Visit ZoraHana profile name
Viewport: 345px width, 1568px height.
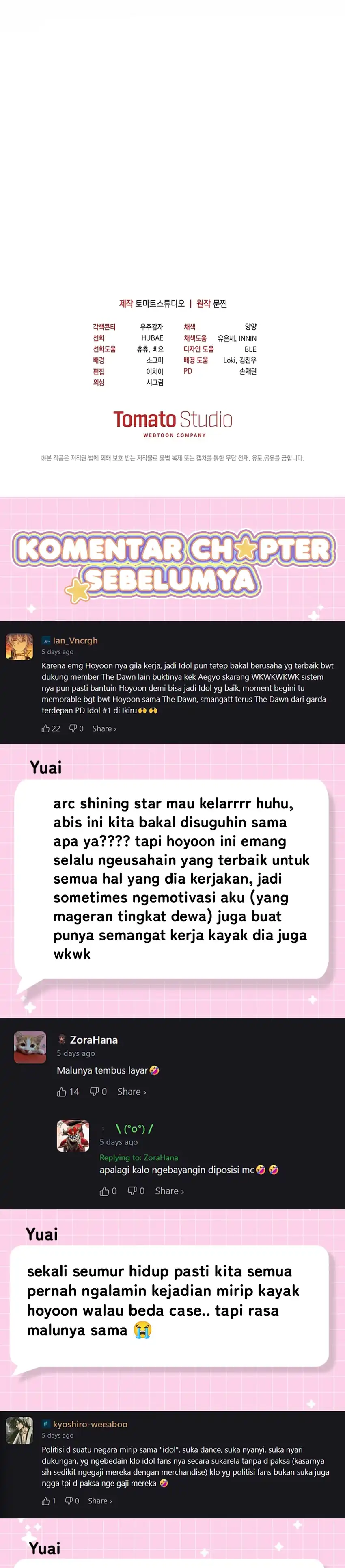94,1040
